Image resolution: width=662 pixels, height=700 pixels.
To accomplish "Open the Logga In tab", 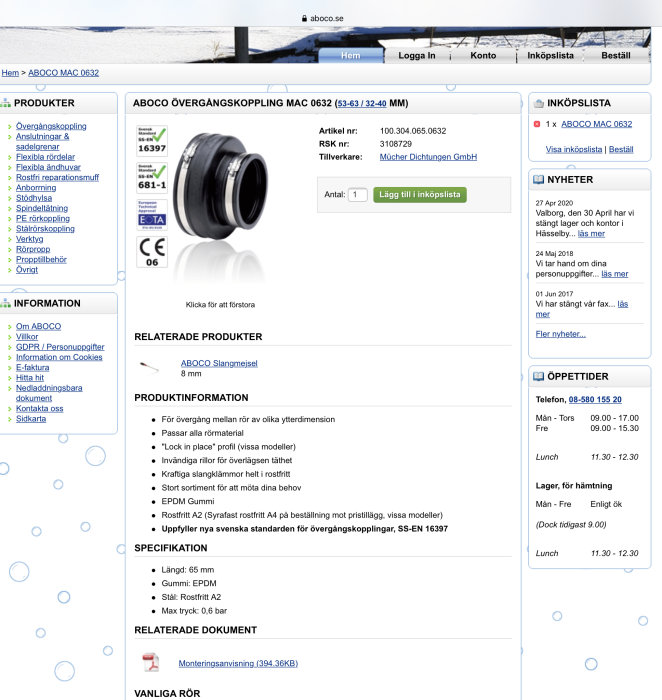I will 416,55.
